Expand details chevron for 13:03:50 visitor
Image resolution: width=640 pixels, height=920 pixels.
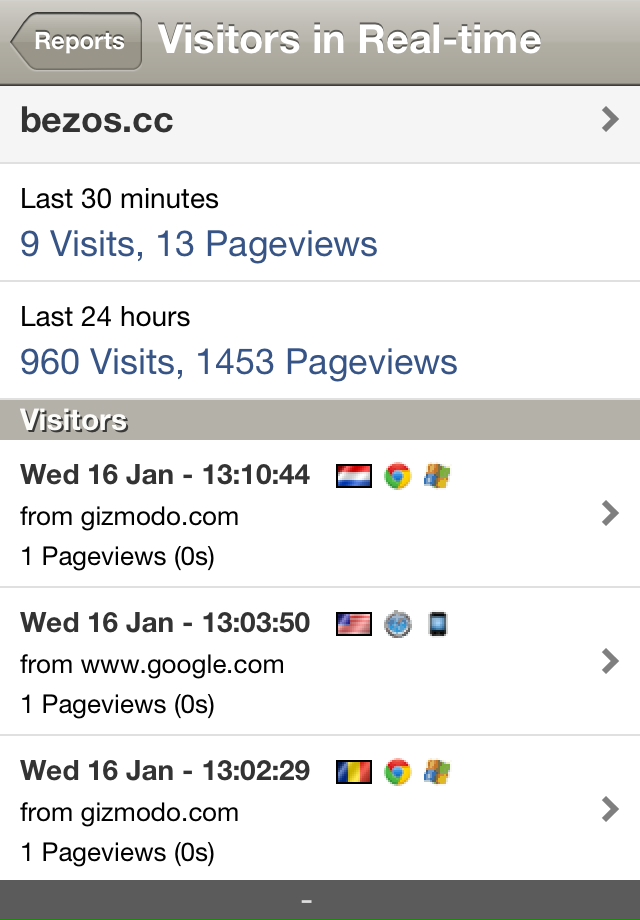611,661
